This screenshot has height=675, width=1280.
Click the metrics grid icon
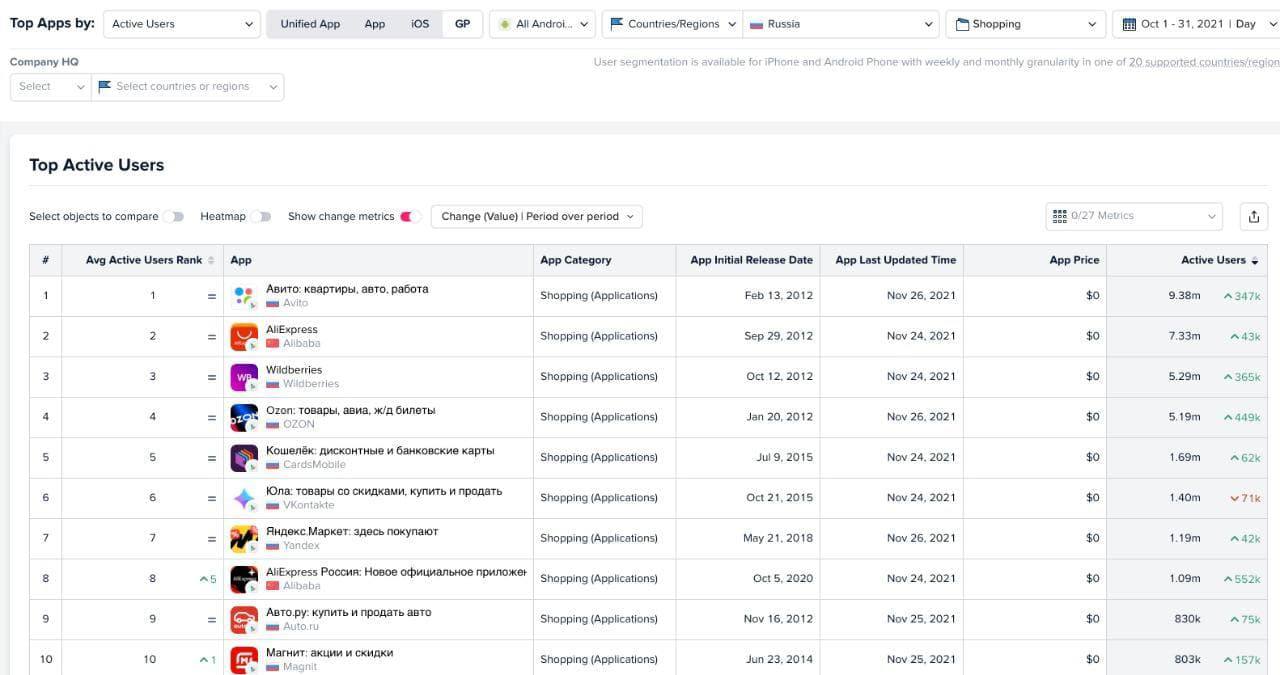coord(1060,216)
